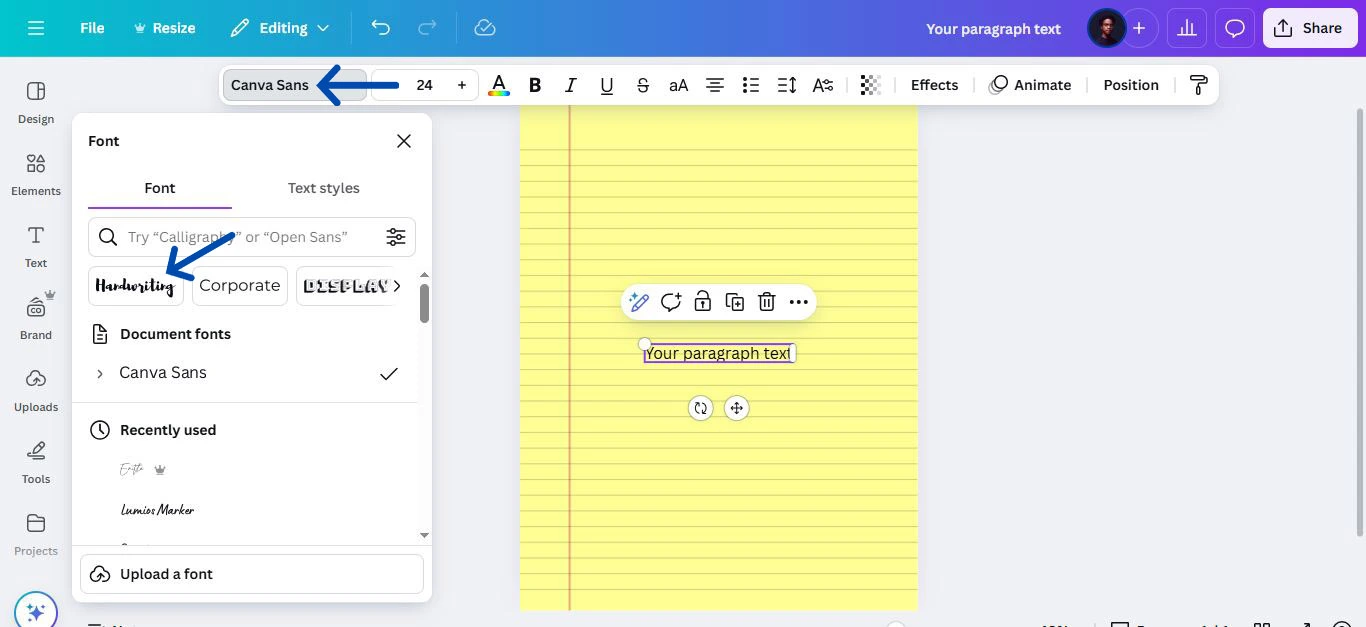The width and height of the screenshot is (1366, 627).
Task: Open the Position panel
Action: coord(1131,85)
